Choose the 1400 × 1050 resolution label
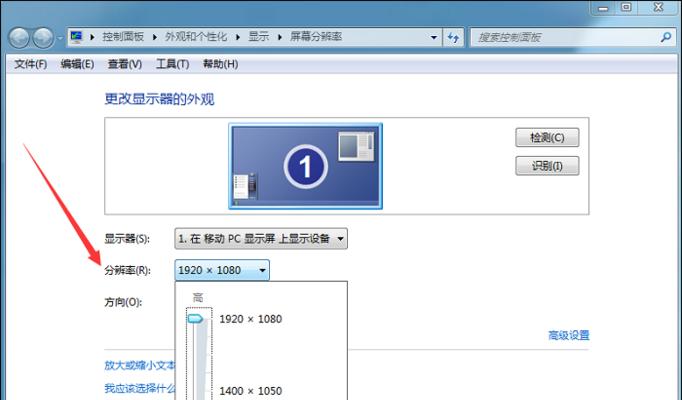This screenshot has height=400, width=682. [251, 391]
